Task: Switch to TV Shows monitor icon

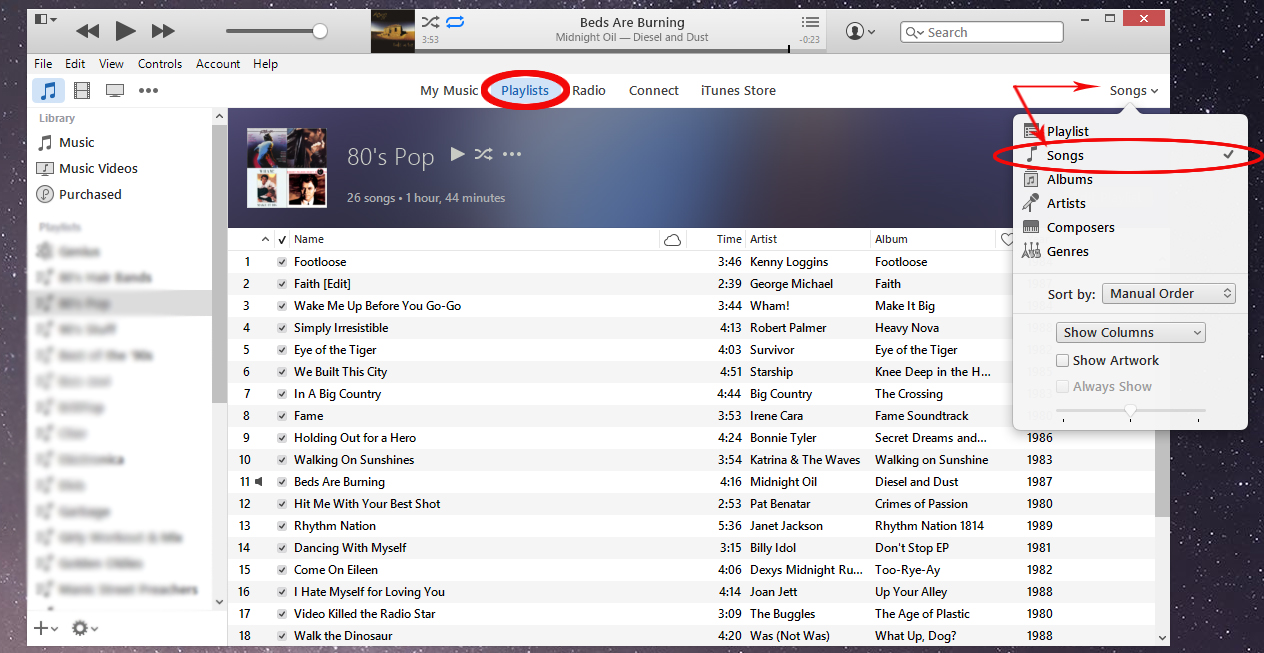Action: (x=115, y=91)
